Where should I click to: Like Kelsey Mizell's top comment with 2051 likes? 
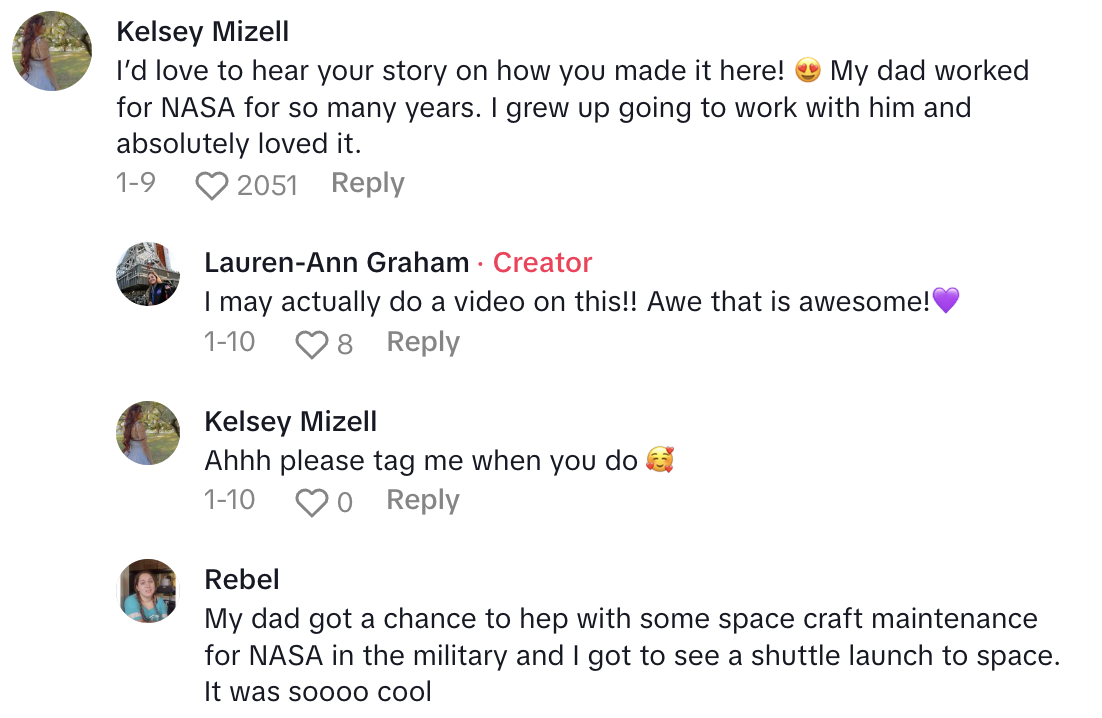pos(211,185)
